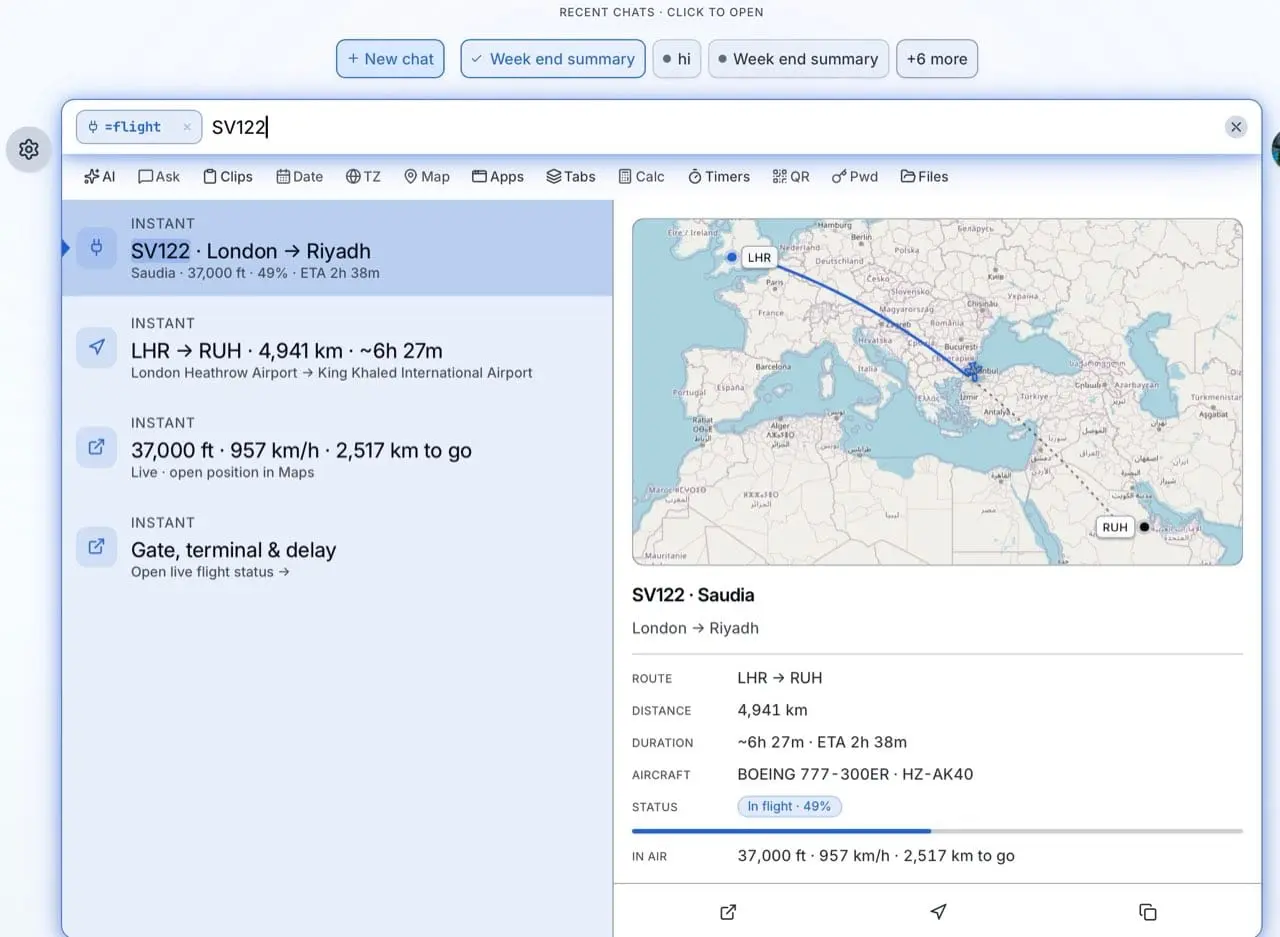1280x937 pixels.
Task: Click navigate arrow icon in preview footer
Action: [x=938, y=912]
